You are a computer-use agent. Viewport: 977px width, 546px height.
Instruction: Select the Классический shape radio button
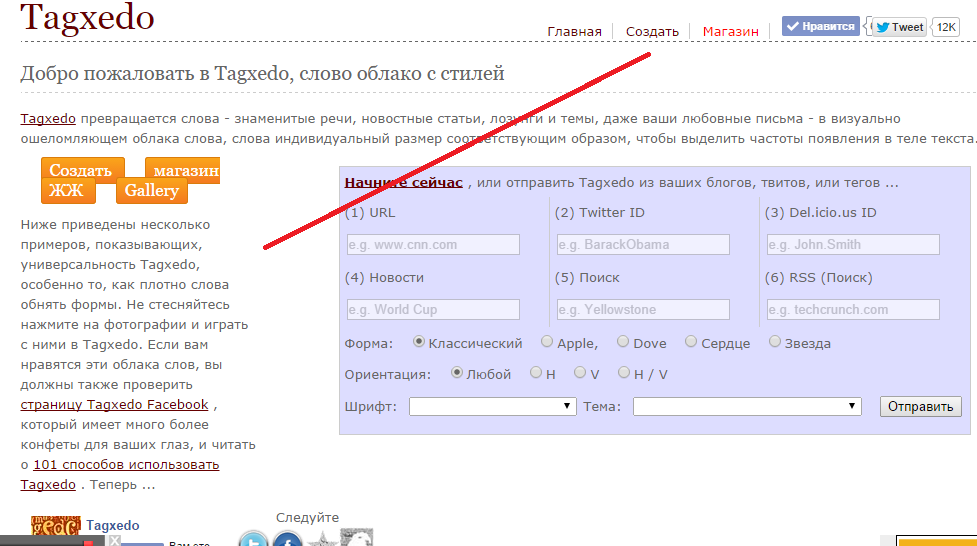419,342
